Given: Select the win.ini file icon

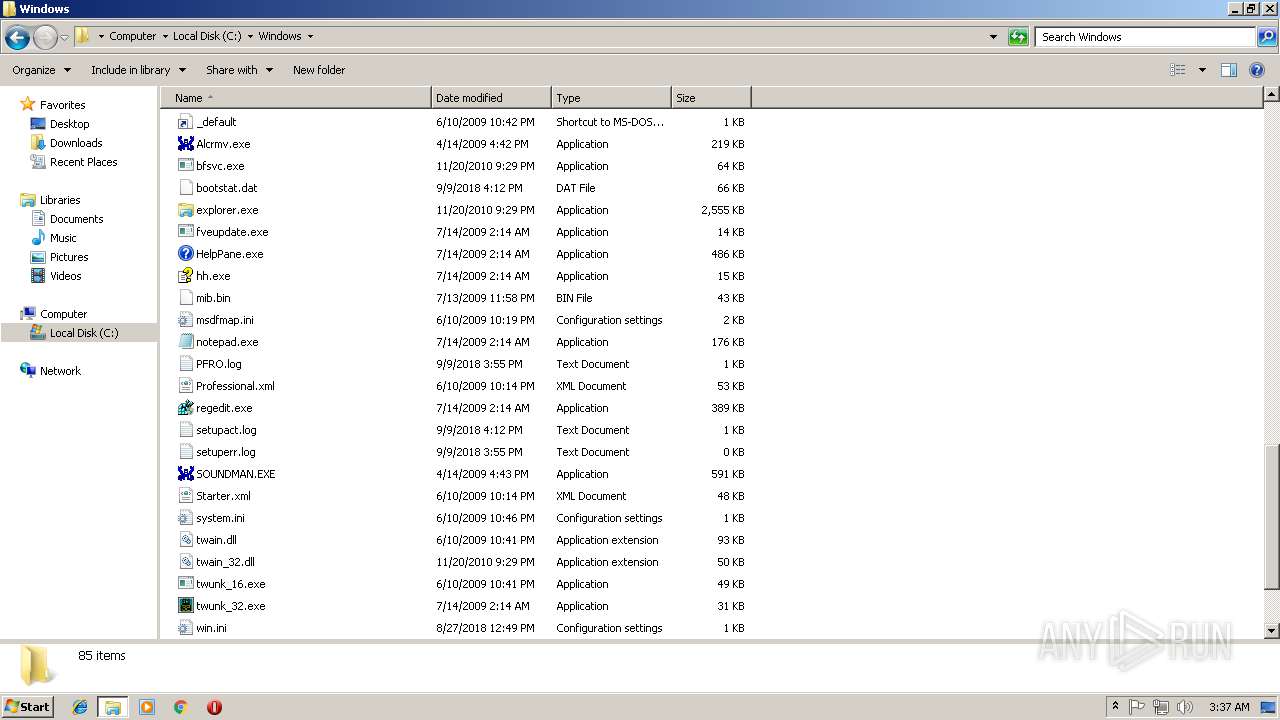Looking at the screenshot, I should [185, 628].
